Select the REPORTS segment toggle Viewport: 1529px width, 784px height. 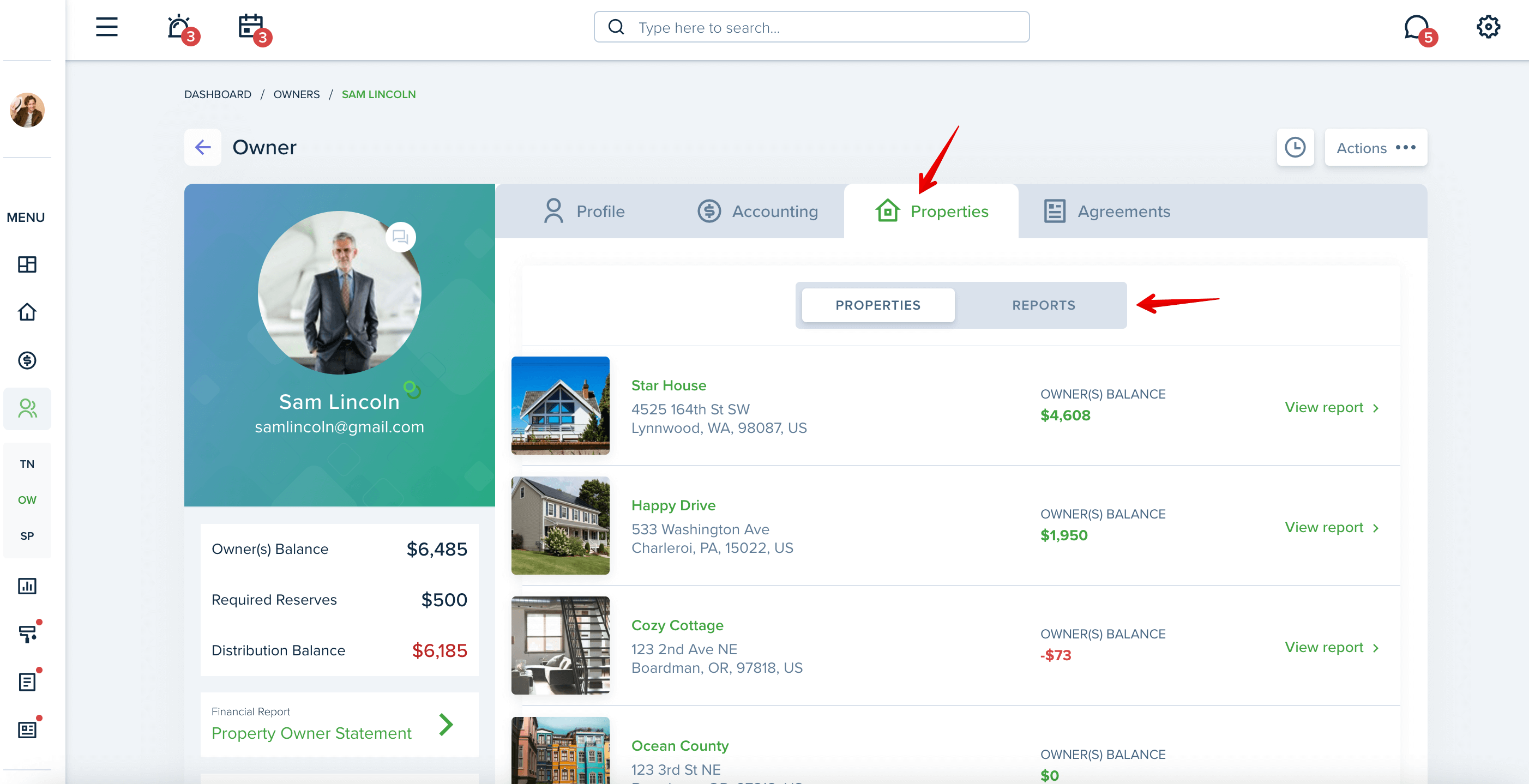tap(1044, 305)
